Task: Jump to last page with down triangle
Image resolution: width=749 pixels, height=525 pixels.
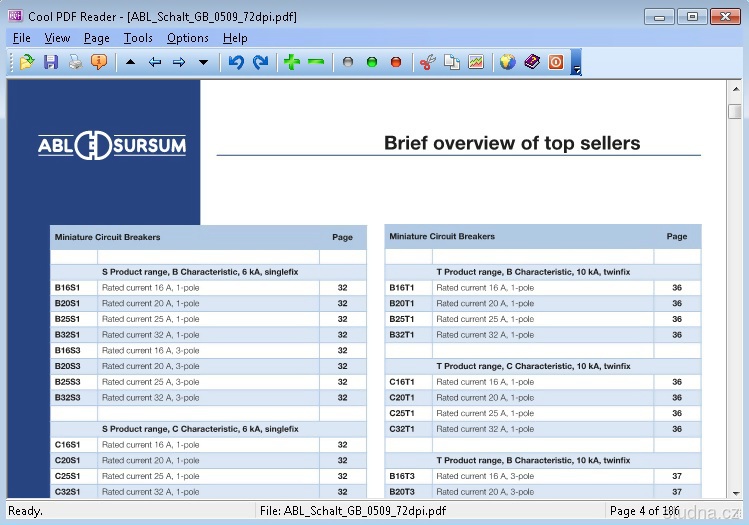Action: pyautogui.click(x=203, y=62)
